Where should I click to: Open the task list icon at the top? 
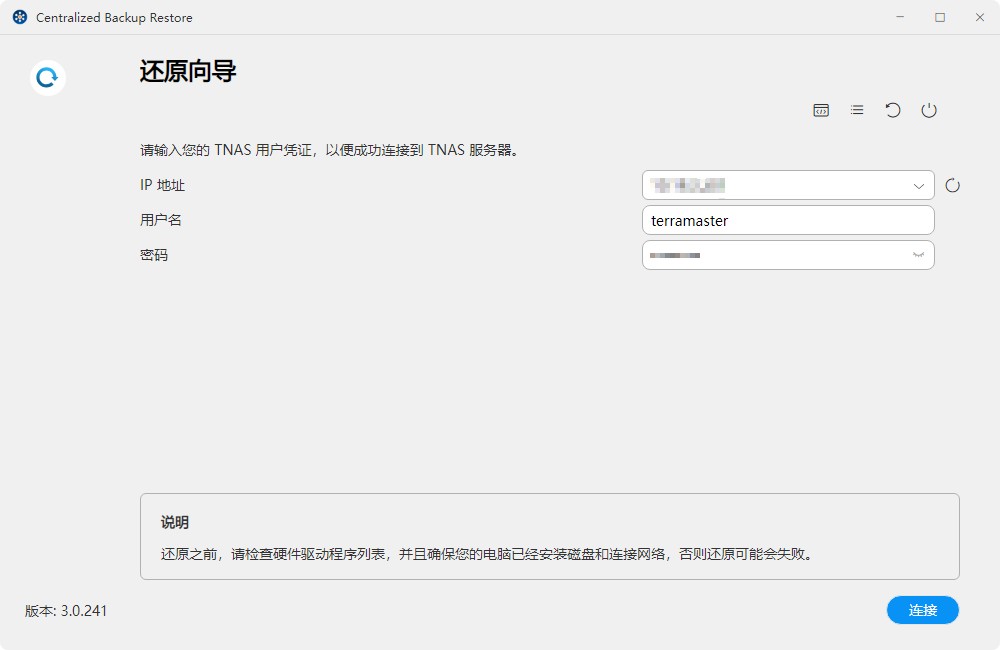click(857, 110)
